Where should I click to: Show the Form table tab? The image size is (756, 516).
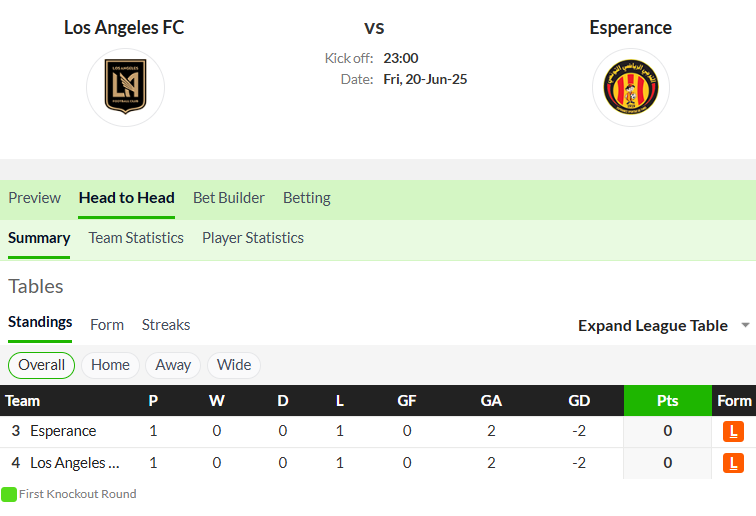point(107,325)
